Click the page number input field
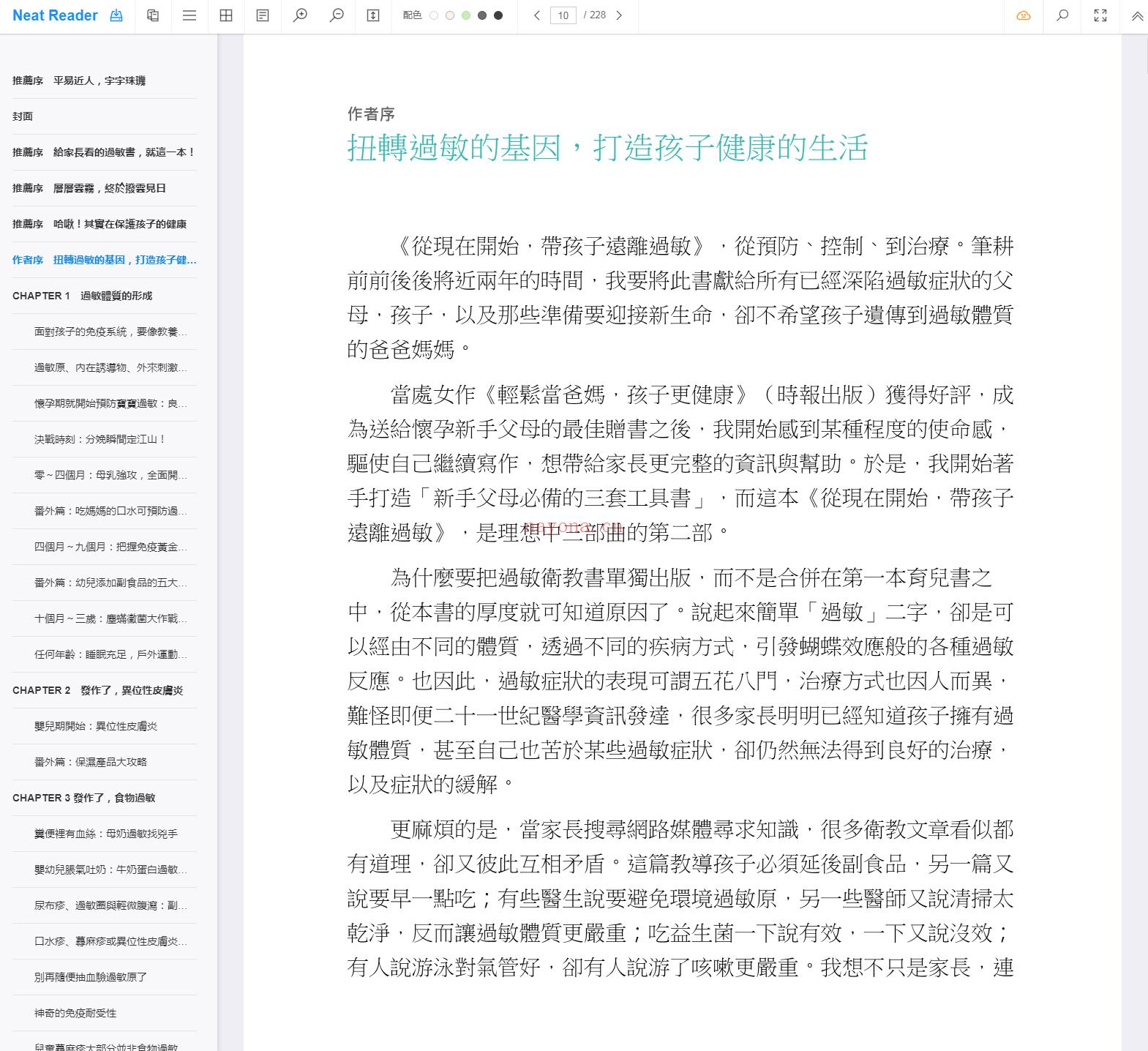The height and width of the screenshot is (1051, 1148). (x=563, y=15)
